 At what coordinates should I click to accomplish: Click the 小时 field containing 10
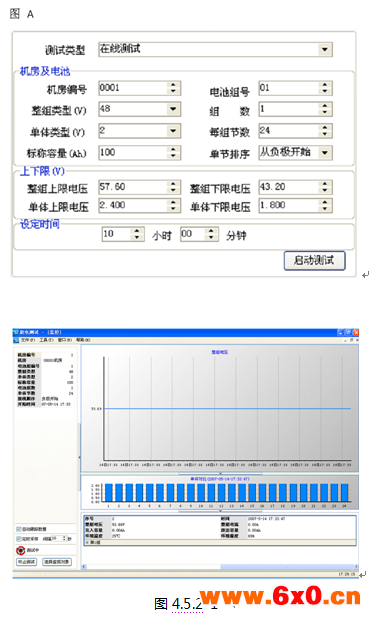123,234
